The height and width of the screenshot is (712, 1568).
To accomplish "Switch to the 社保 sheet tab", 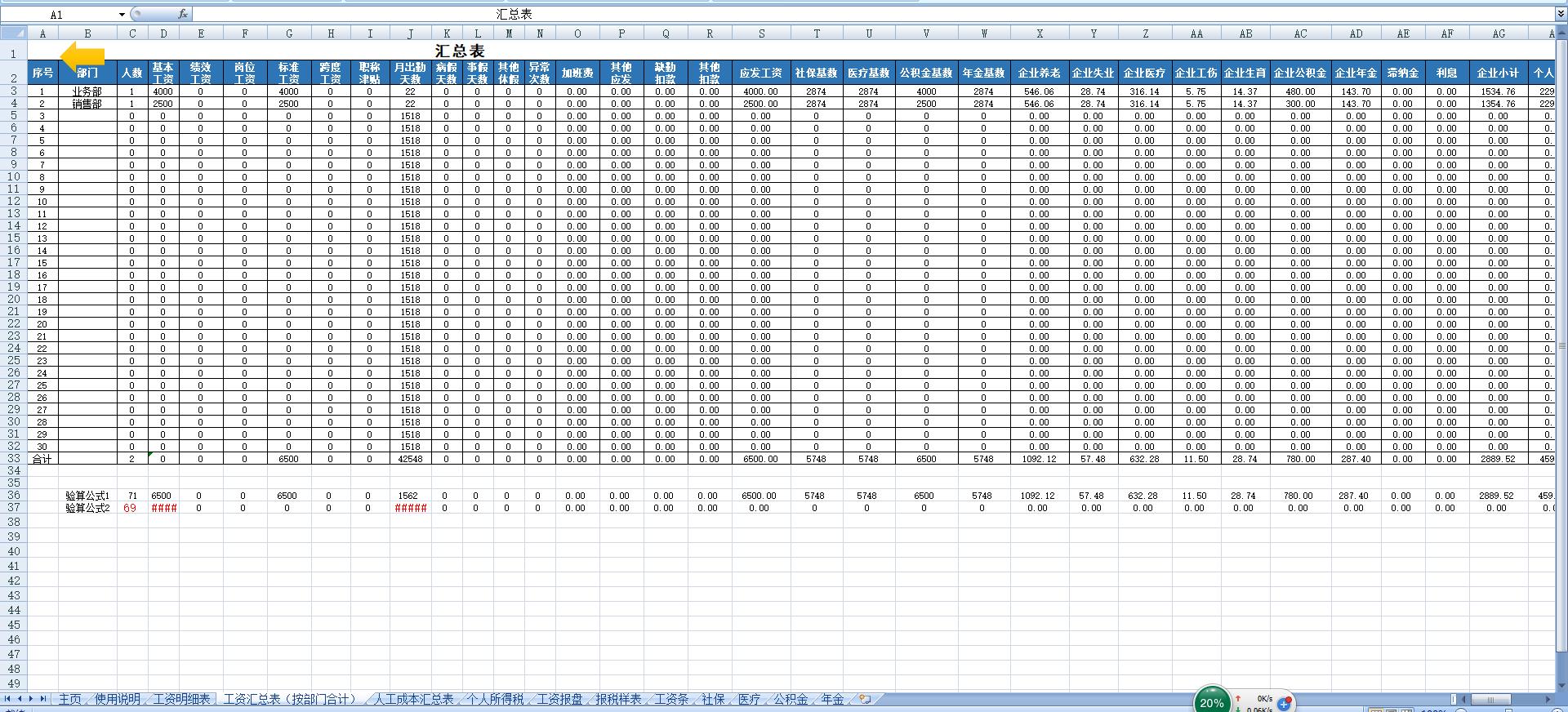I will tap(714, 699).
